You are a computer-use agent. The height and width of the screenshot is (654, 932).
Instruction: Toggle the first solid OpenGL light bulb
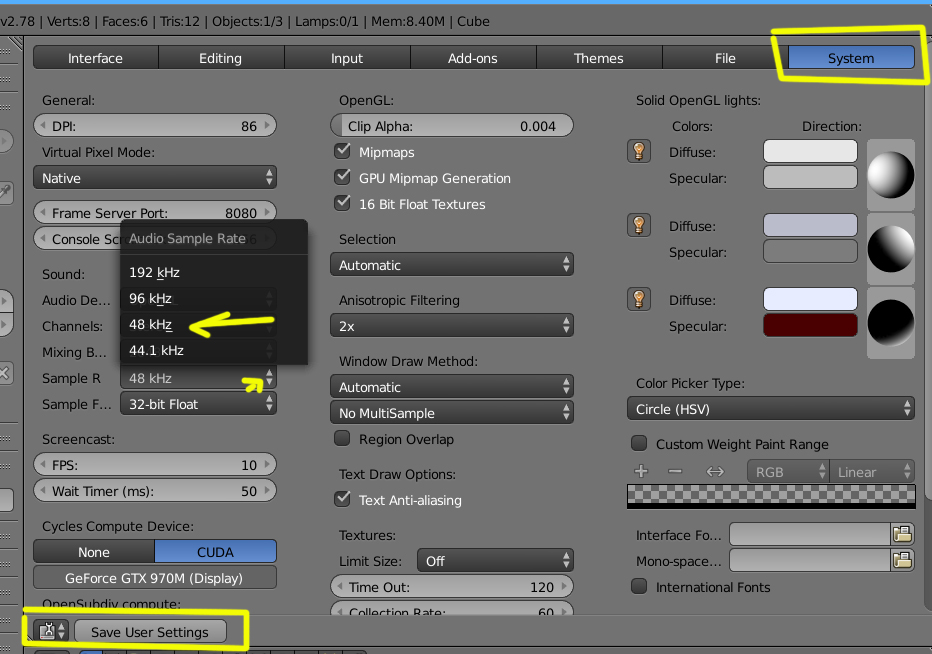point(639,152)
